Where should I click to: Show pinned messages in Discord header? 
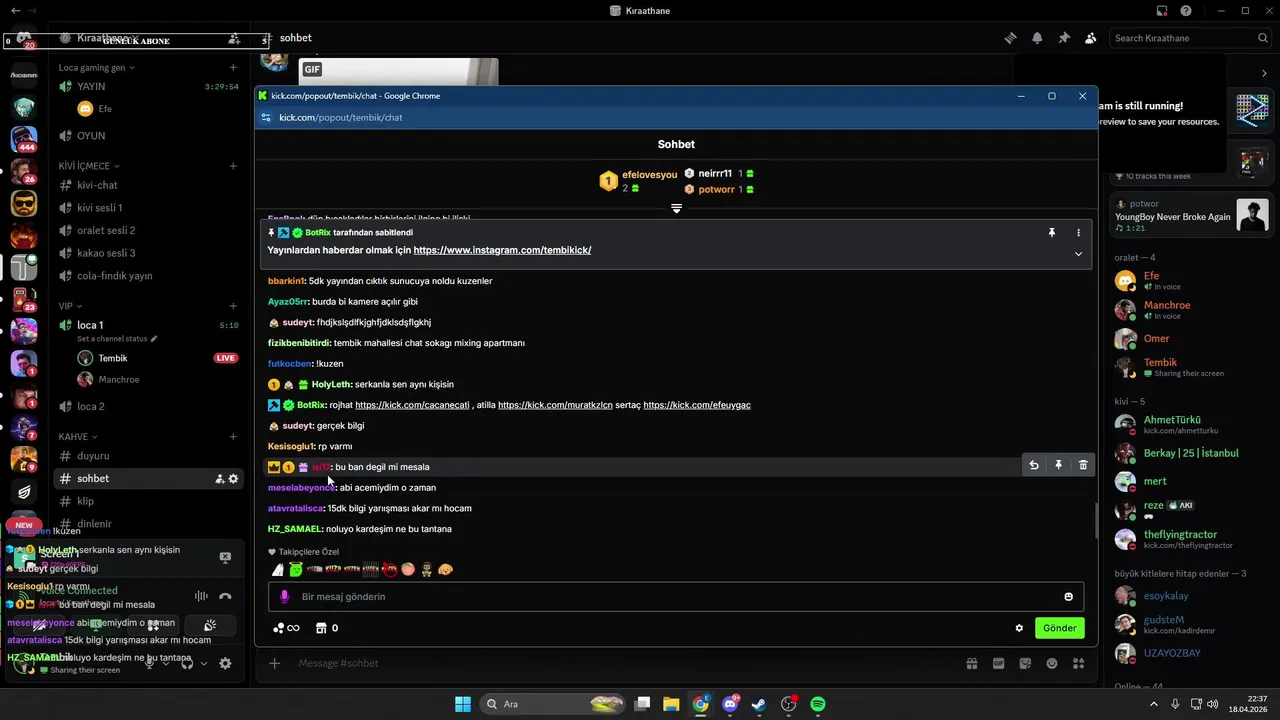click(1064, 38)
